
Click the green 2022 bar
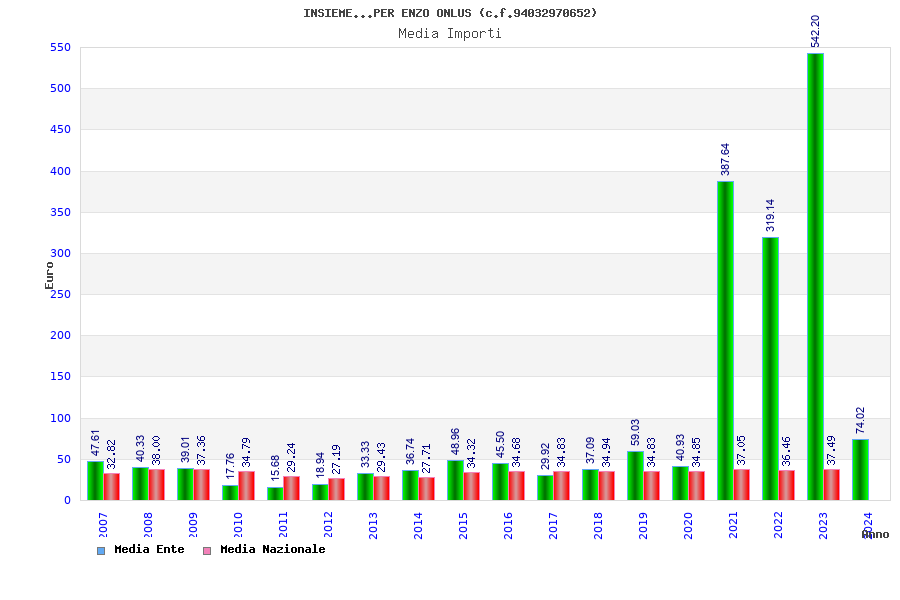[770, 368]
